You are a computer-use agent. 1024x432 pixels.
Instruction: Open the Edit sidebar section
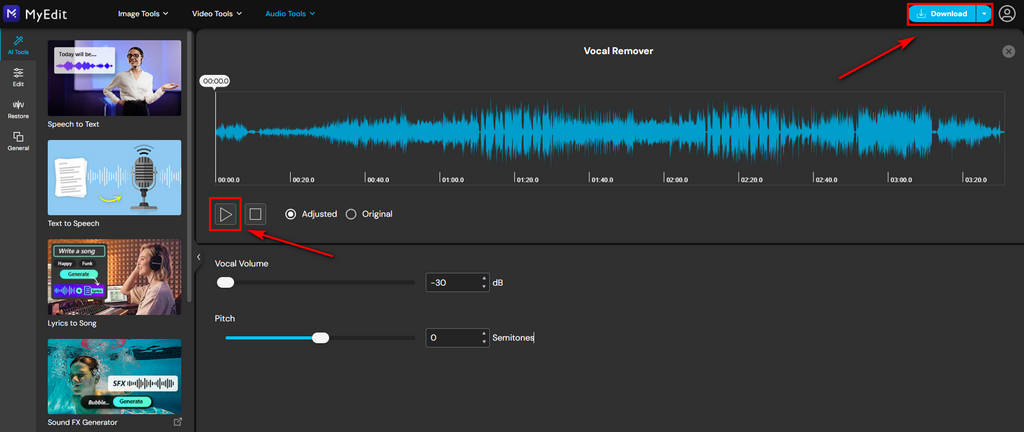(x=18, y=77)
